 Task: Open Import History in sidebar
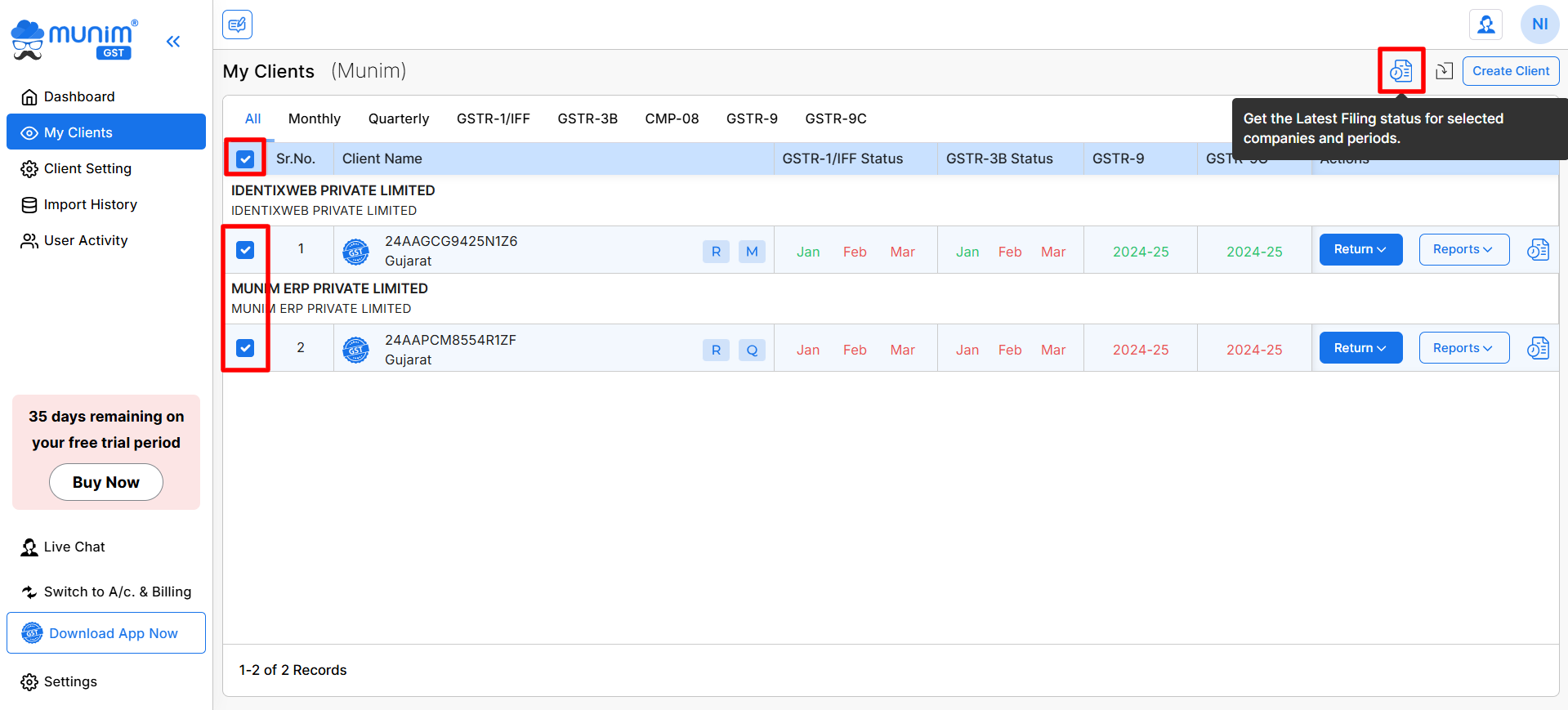coord(90,205)
